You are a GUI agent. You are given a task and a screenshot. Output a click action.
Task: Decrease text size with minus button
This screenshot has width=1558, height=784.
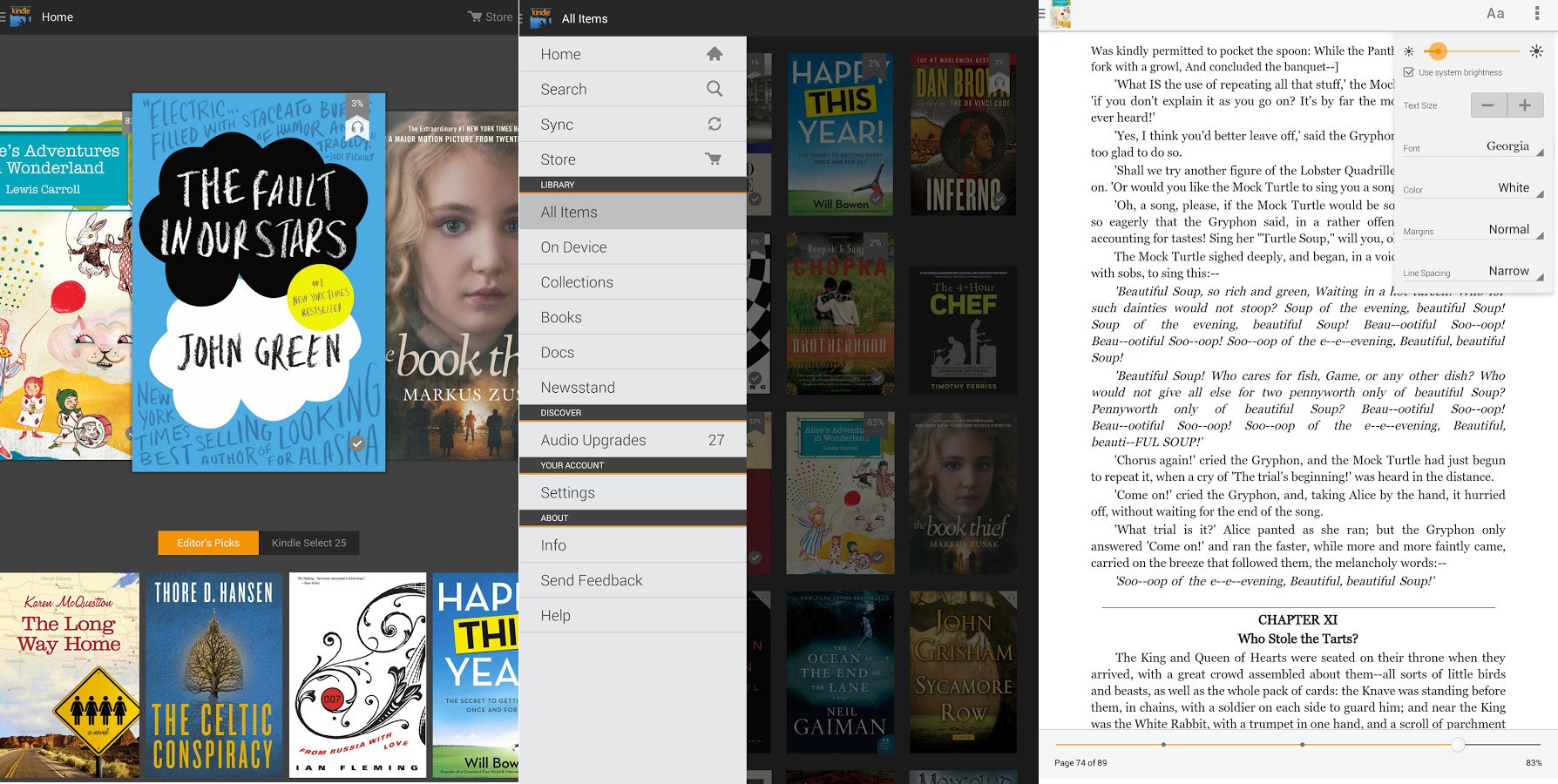coord(1488,105)
